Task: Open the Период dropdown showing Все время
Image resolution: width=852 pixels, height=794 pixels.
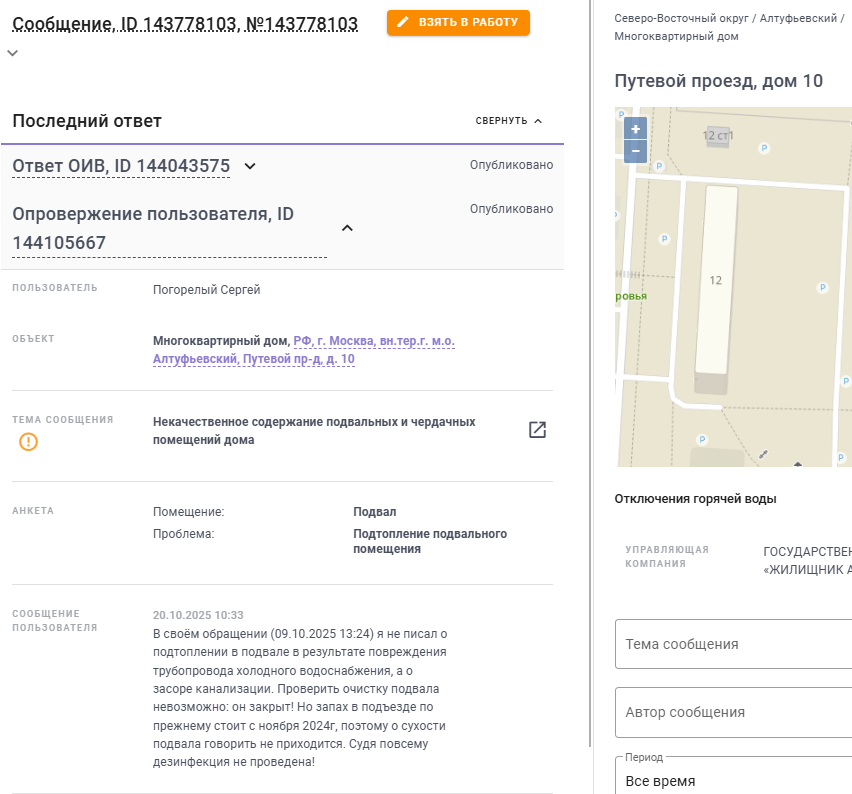Action: 735,780
